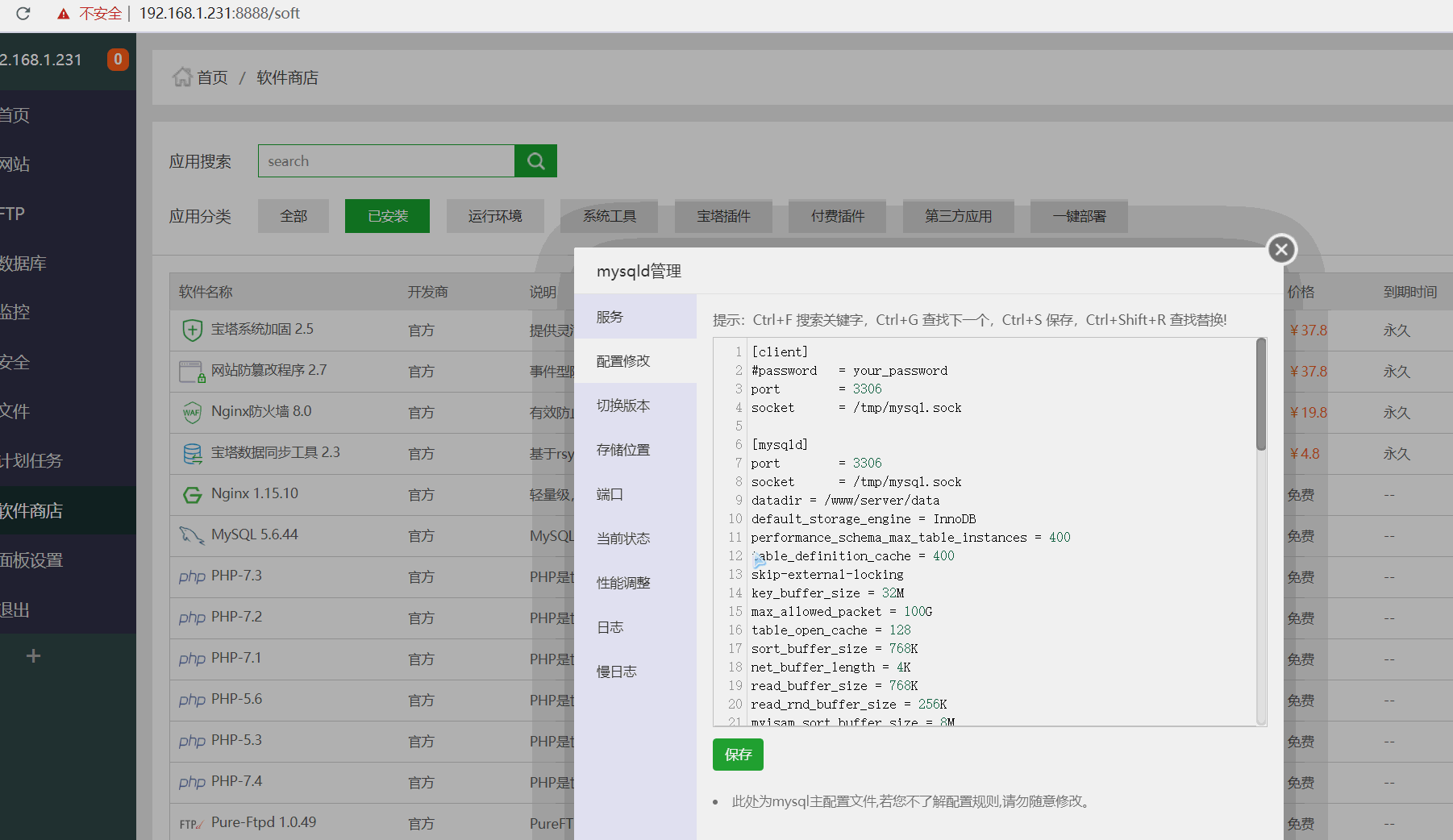Click the default_storage_engine = InnoDB line
Image resolution: width=1453 pixels, height=840 pixels.
[864, 519]
